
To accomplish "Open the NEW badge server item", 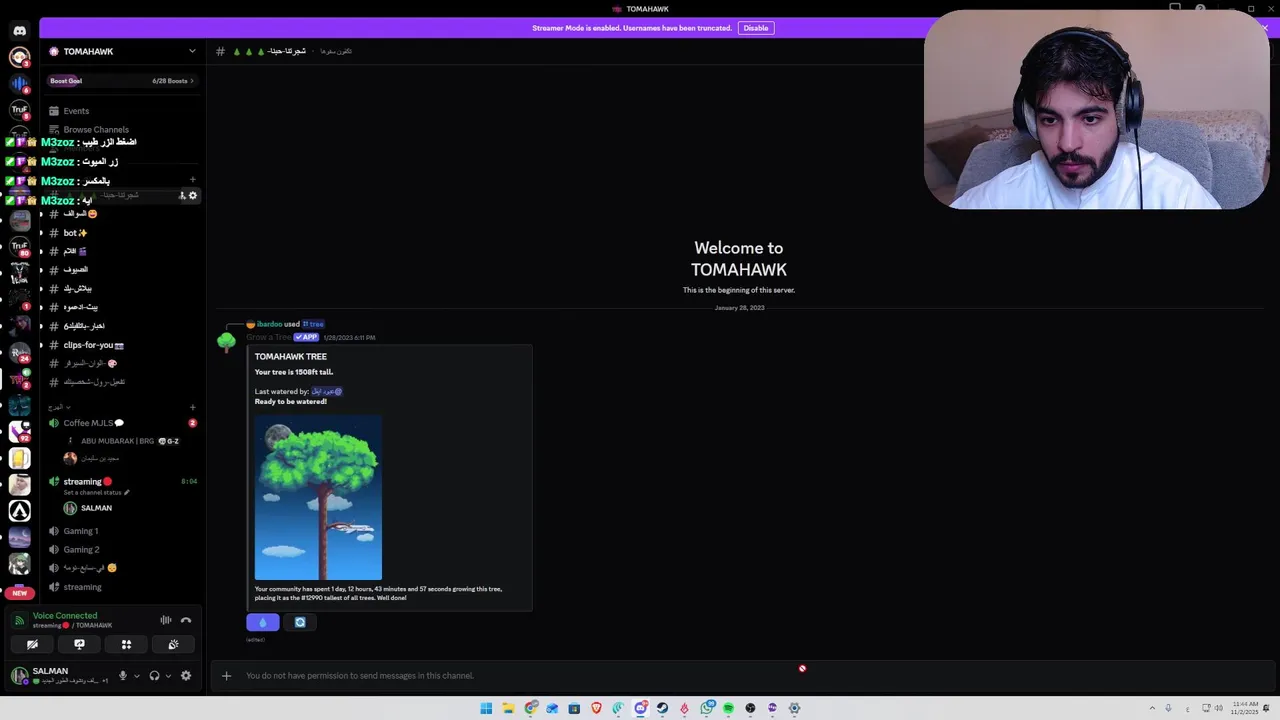I will 19,593.
